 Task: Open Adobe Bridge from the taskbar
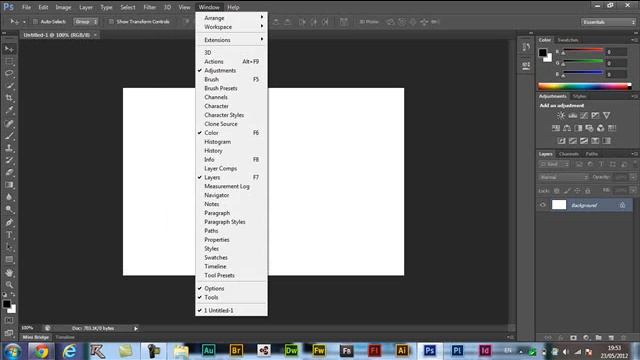click(x=236, y=351)
